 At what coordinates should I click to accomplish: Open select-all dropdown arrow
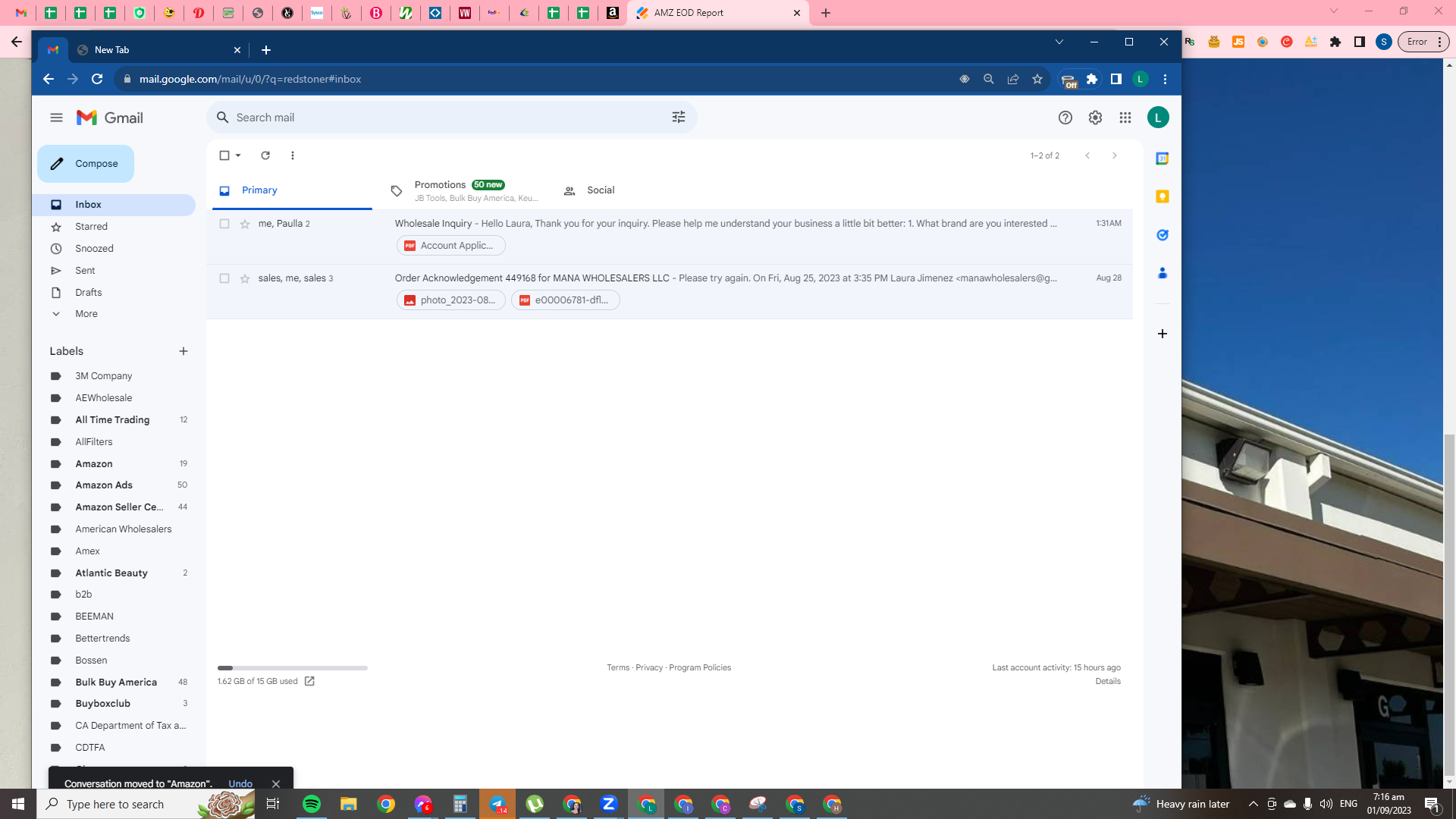point(238,155)
